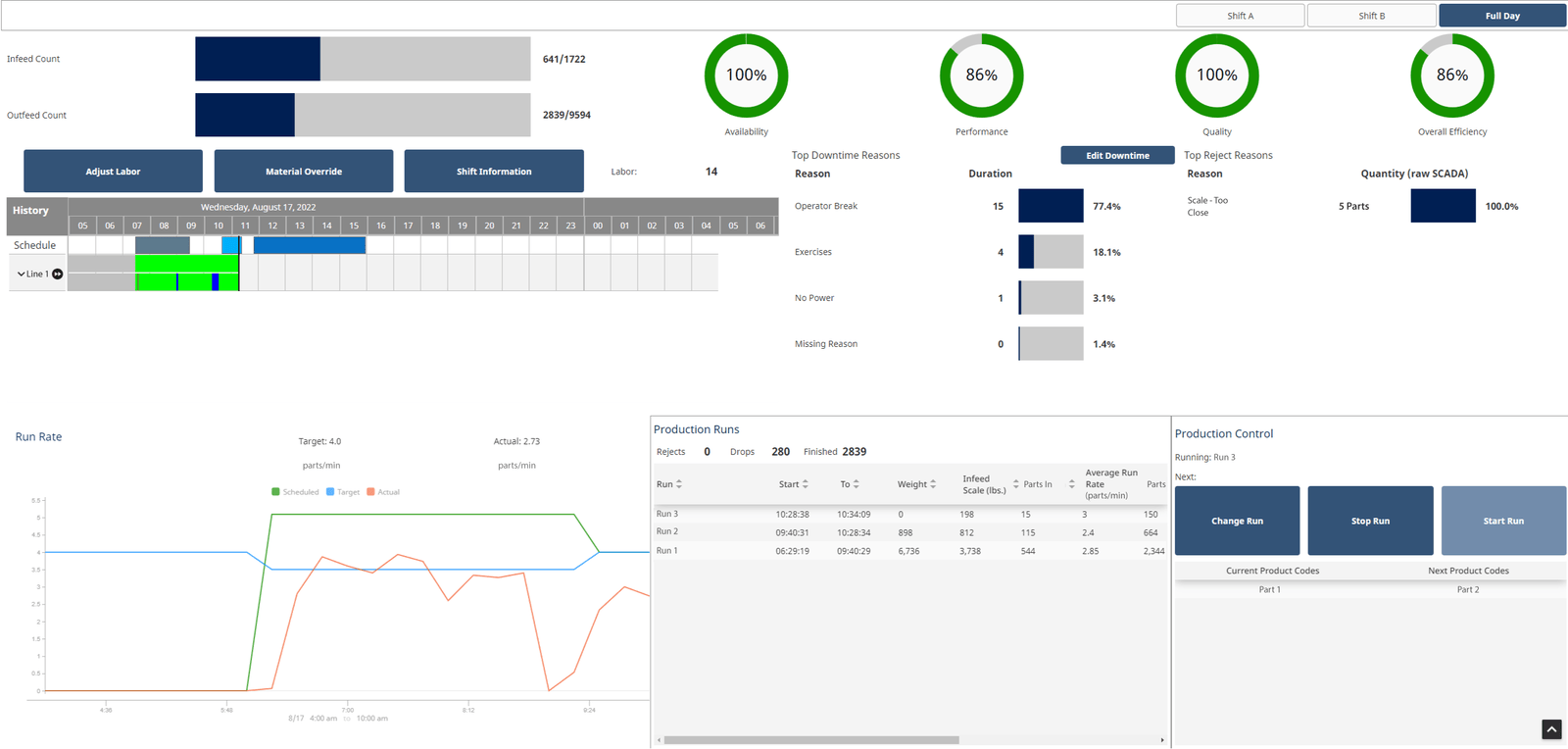Collapse the Line 1 row chevron
This screenshot has height=749, width=1568.
click(21, 275)
